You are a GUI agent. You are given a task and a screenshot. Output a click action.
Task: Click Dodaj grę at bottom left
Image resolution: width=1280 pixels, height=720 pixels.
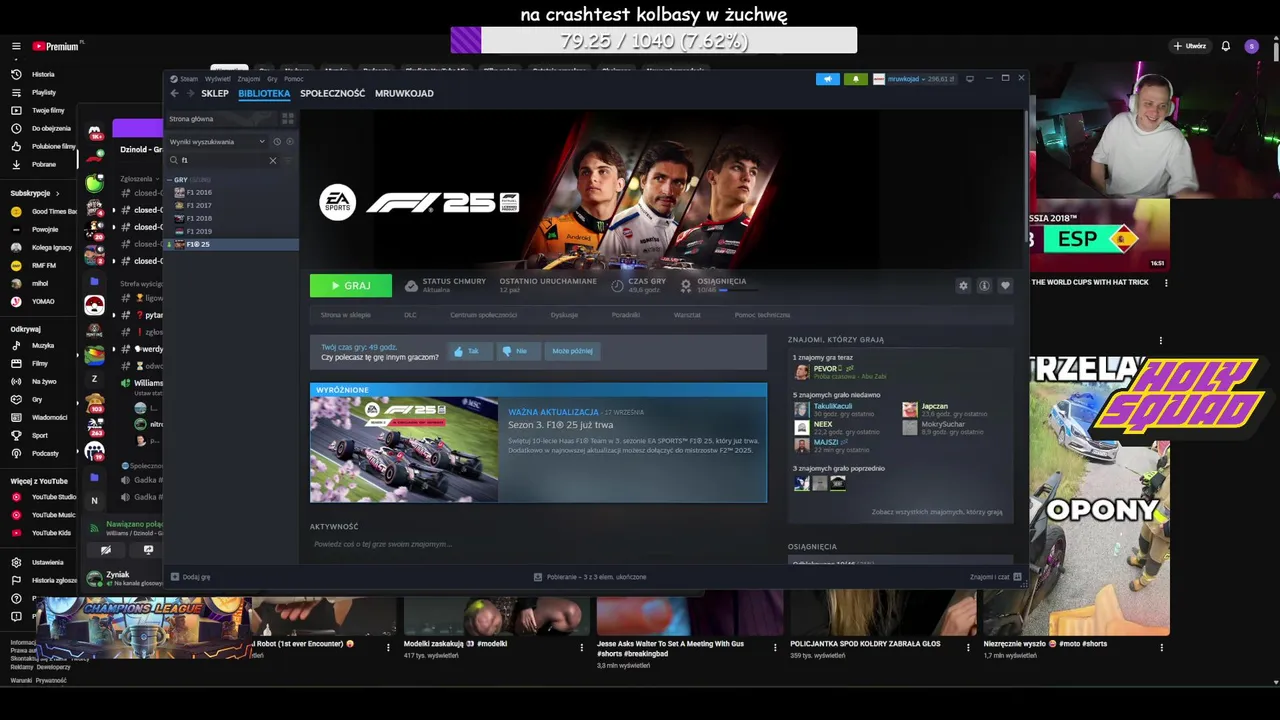(191, 577)
